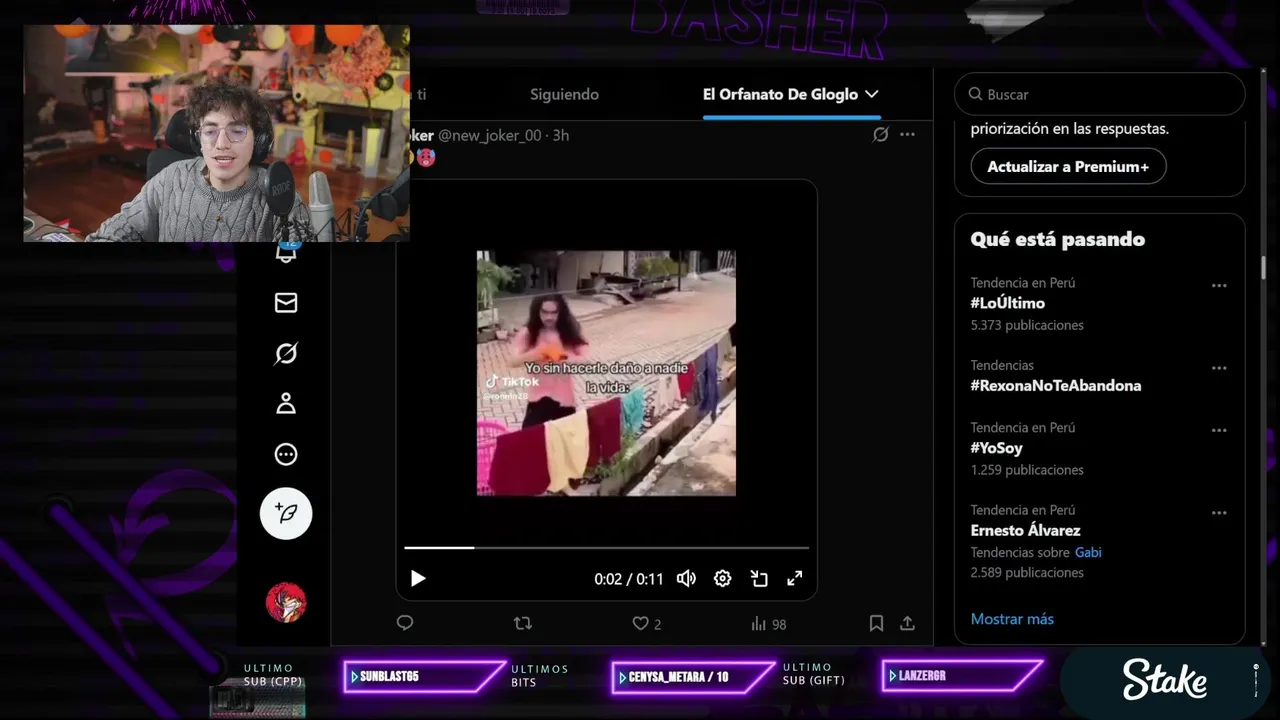Open the #LoÚltimo trend

(1007, 303)
